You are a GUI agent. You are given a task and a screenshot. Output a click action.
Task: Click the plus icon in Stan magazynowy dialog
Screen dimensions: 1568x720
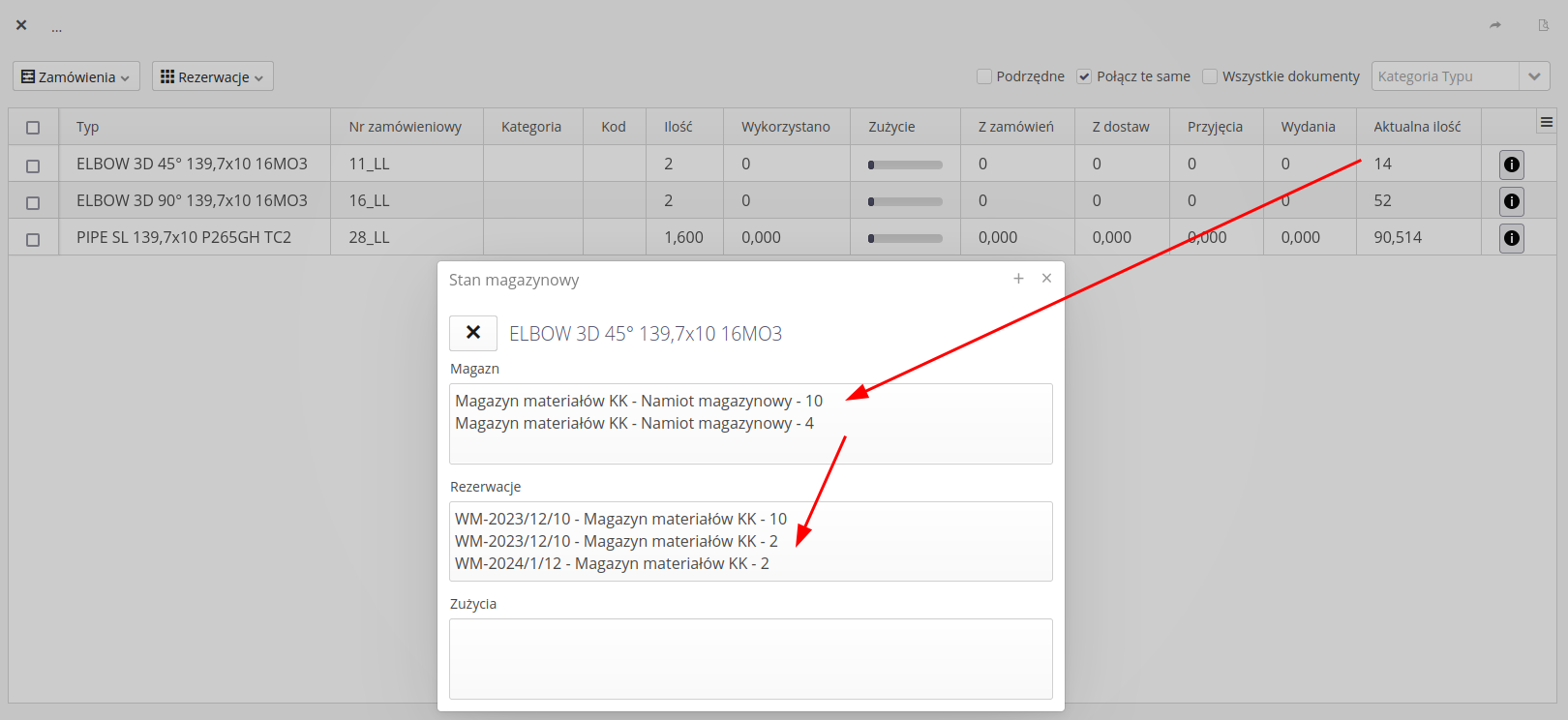[1018, 279]
